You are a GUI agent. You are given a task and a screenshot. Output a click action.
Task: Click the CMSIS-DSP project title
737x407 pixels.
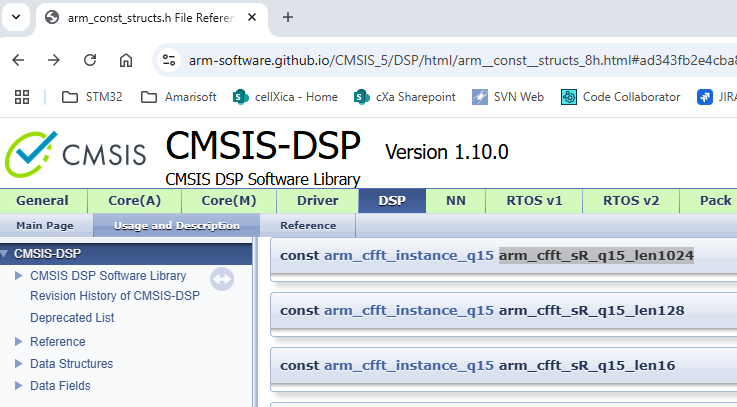coord(263,145)
